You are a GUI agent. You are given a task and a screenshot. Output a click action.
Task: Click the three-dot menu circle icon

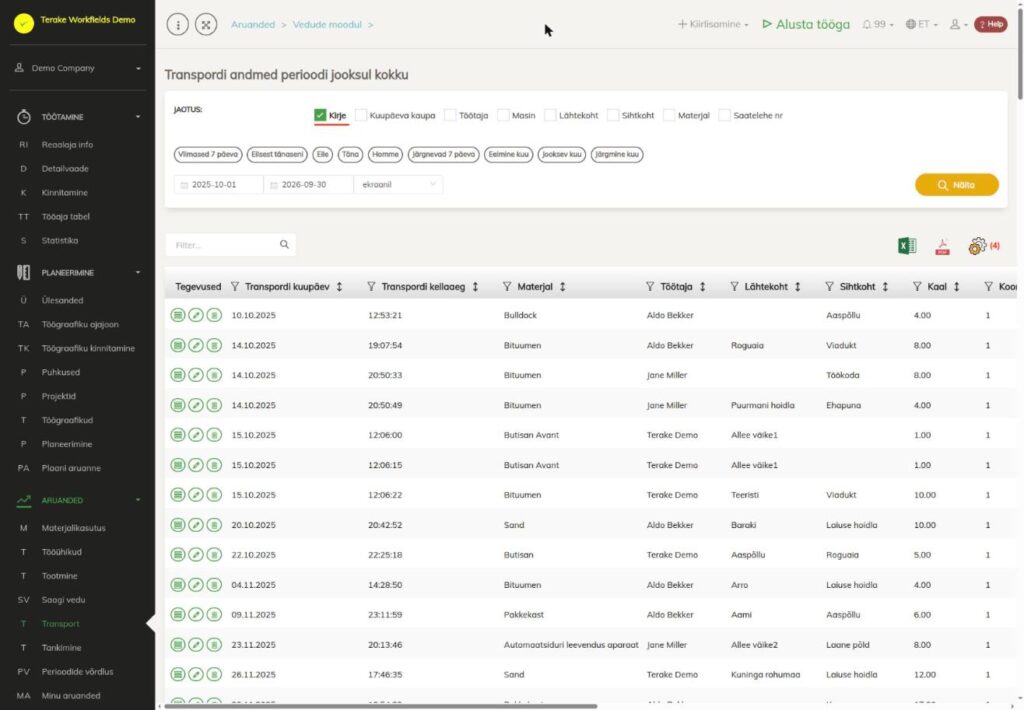(178, 25)
